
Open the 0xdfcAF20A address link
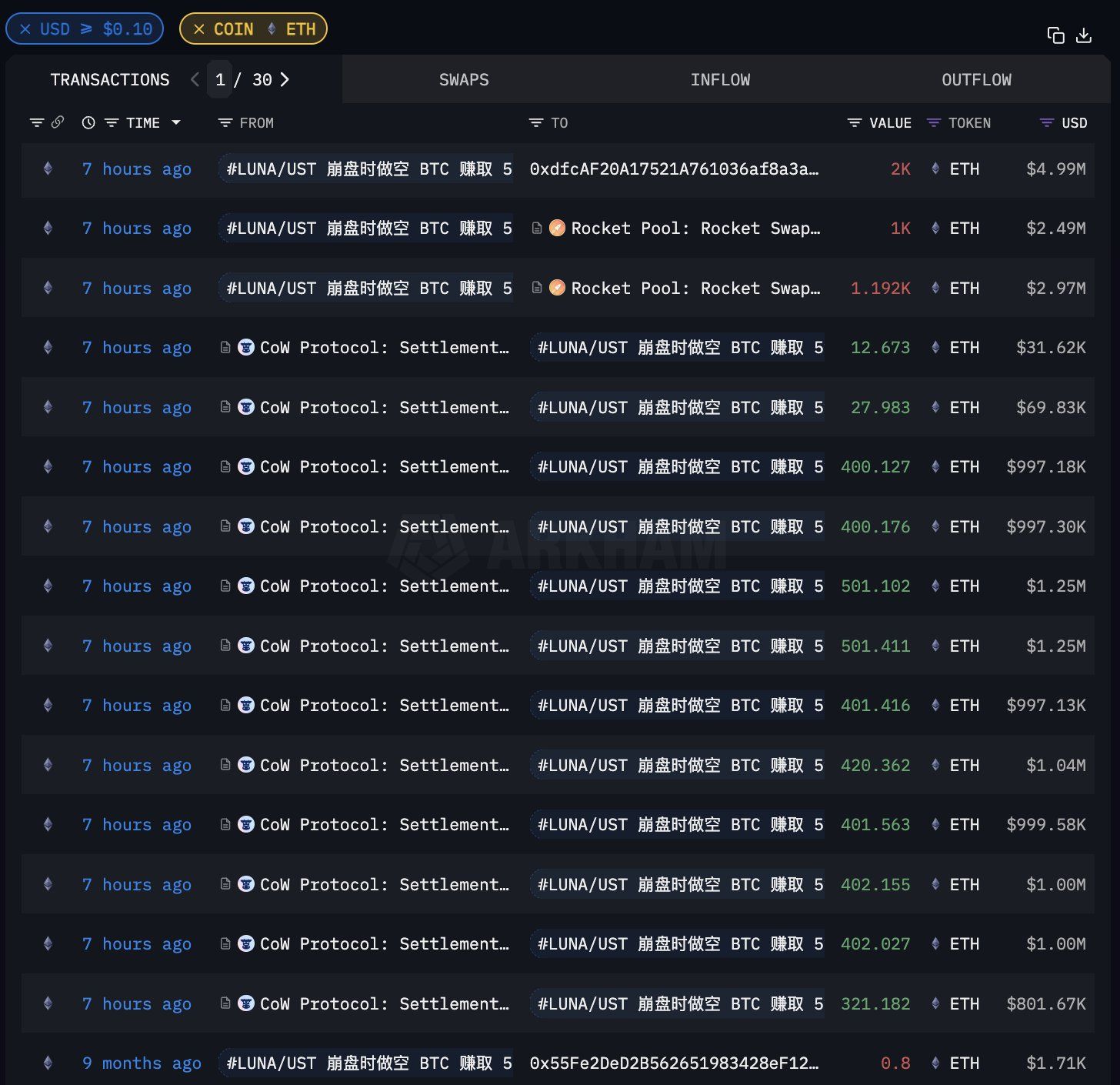click(675, 169)
